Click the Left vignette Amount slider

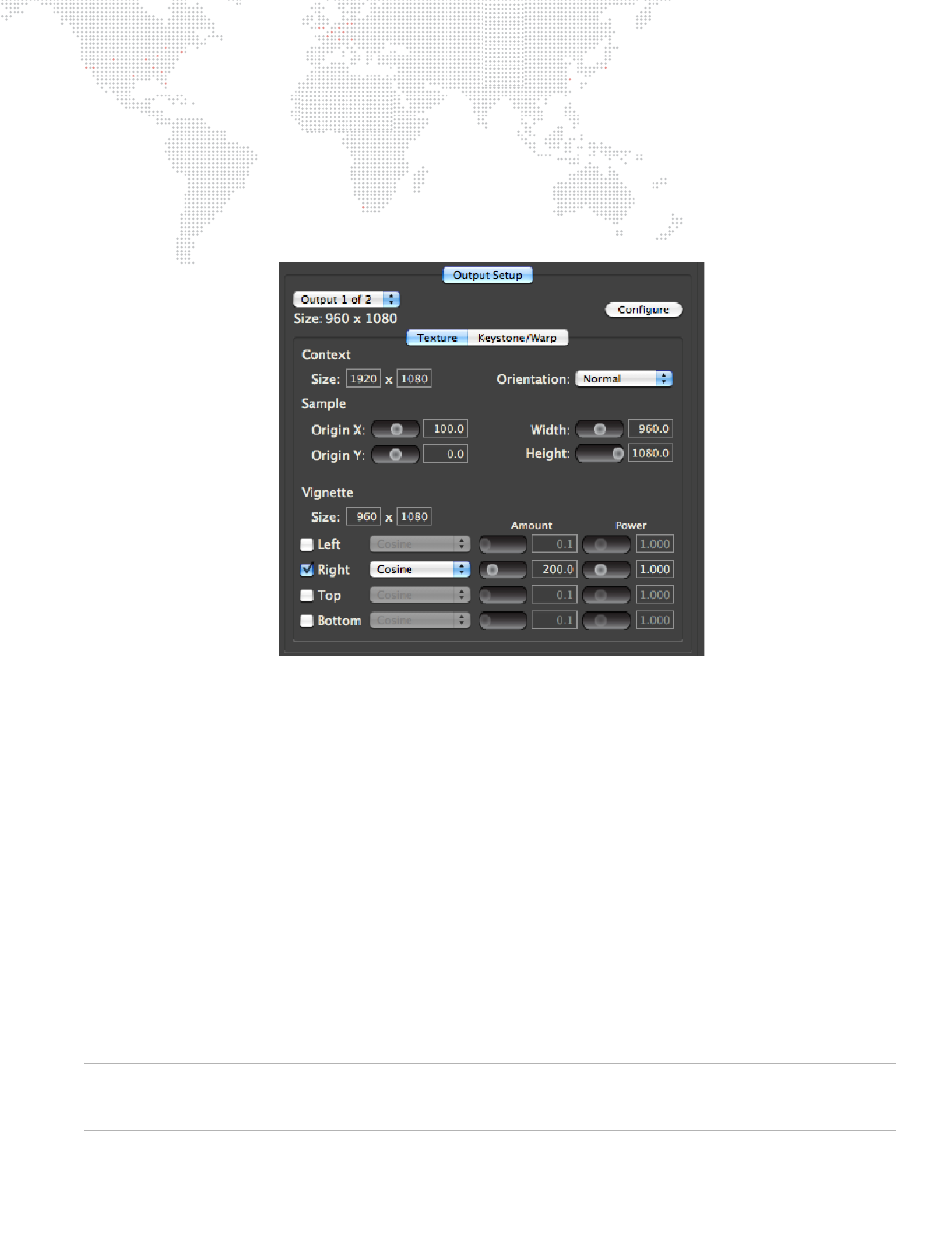pos(503,544)
